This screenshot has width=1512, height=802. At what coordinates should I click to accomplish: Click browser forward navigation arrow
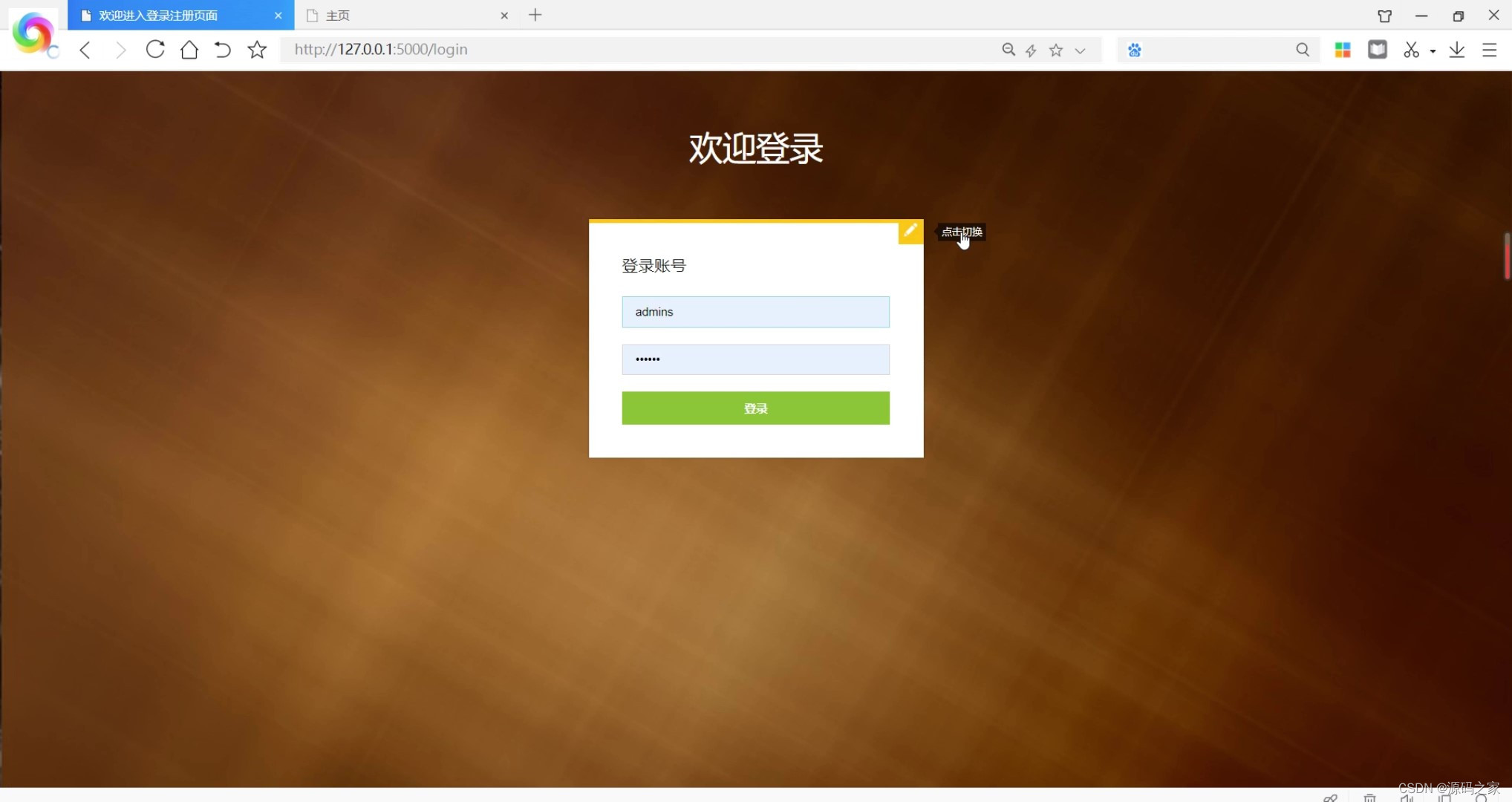coord(119,49)
